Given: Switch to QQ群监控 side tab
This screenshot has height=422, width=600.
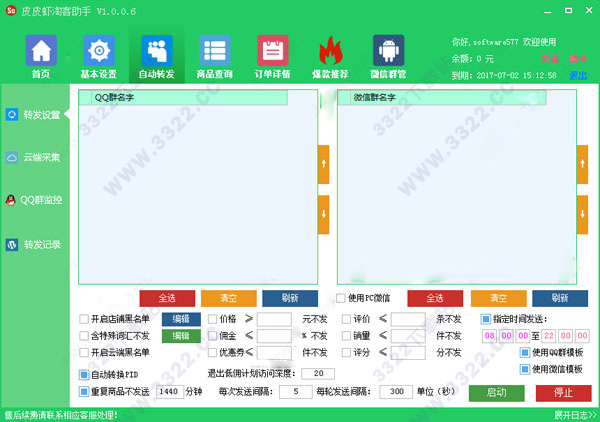Looking at the screenshot, I should pos(41,200).
